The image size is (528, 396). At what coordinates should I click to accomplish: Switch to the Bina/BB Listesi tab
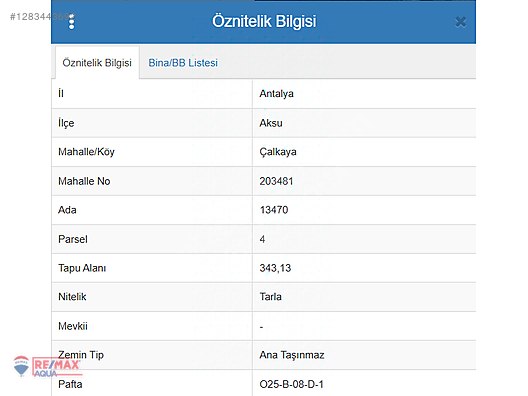point(183,63)
